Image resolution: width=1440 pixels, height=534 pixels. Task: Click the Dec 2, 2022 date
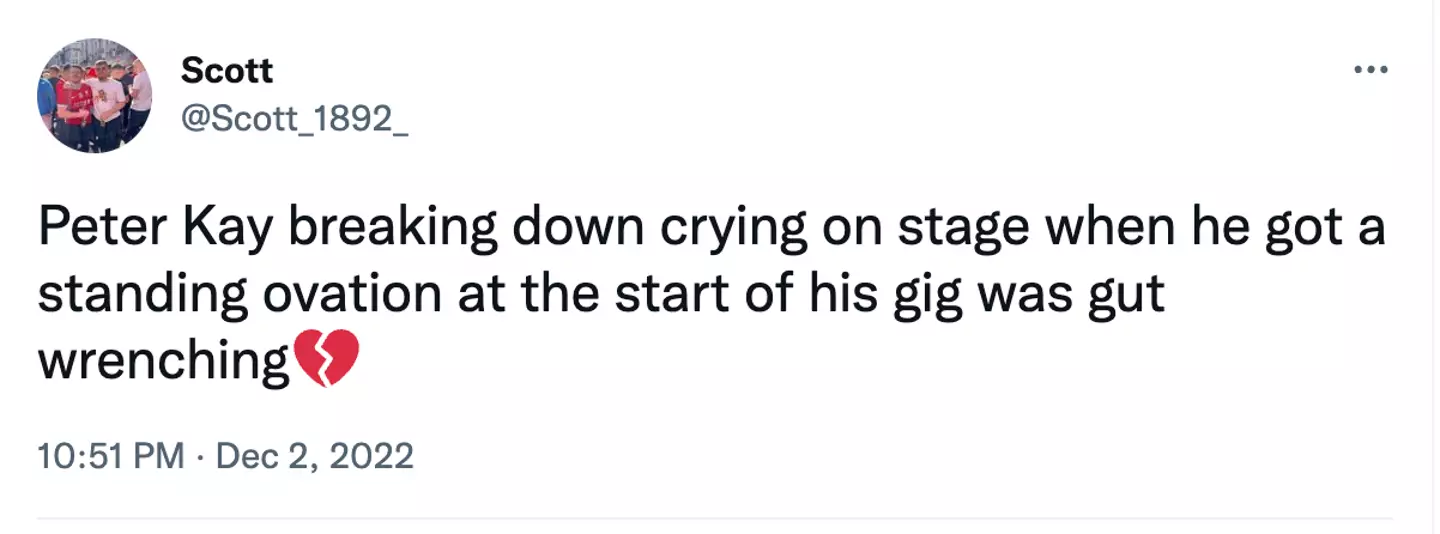tap(314, 457)
